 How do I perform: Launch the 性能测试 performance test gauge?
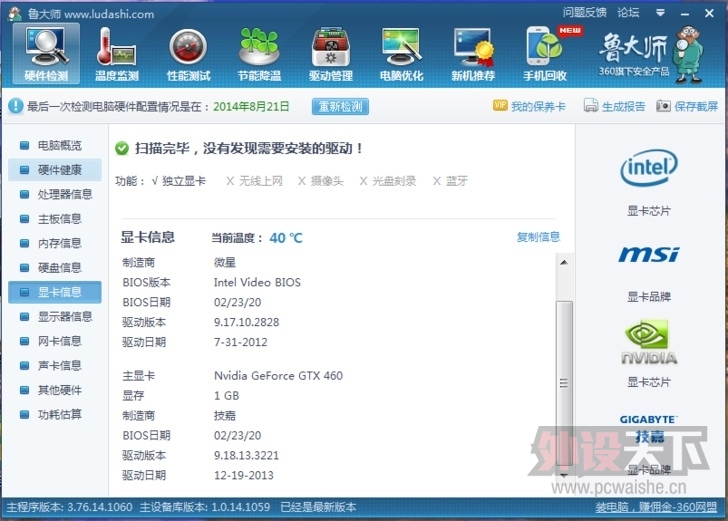click(x=188, y=54)
